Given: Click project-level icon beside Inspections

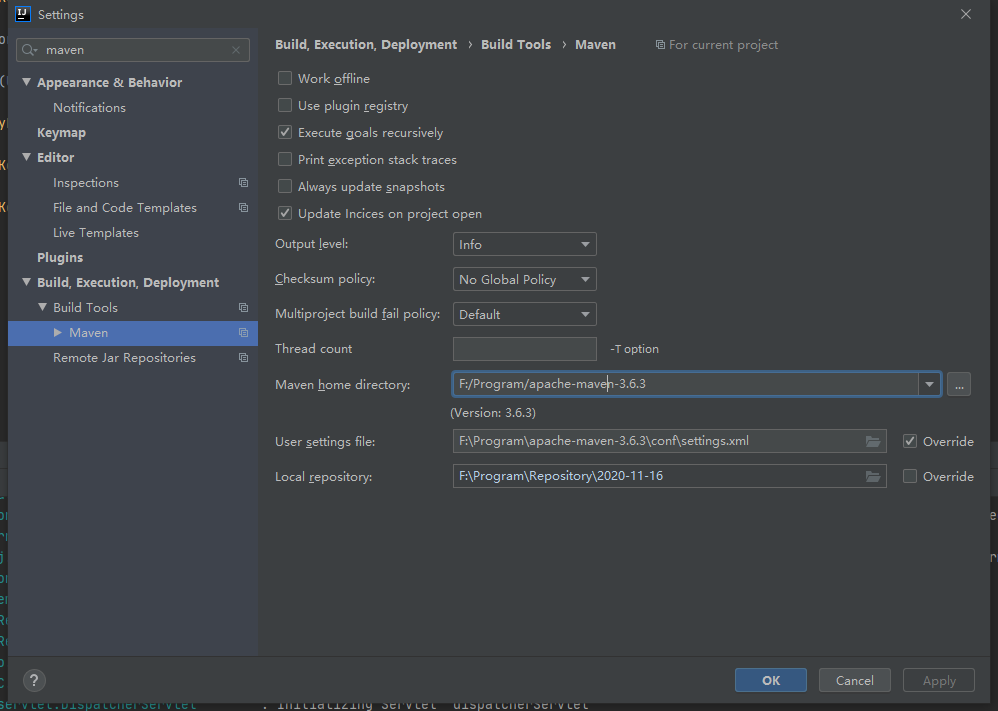Looking at the screenshot, I should tap(243, 183).
